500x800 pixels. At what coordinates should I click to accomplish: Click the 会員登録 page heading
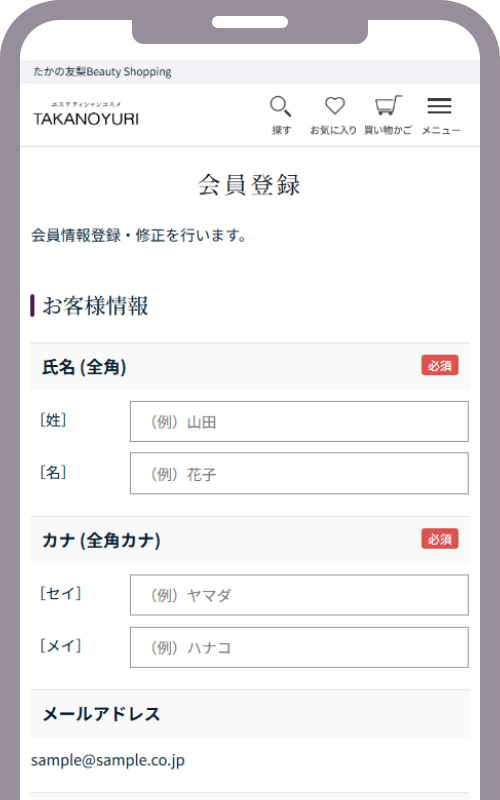pyautogui.click(x=249, y=185)
